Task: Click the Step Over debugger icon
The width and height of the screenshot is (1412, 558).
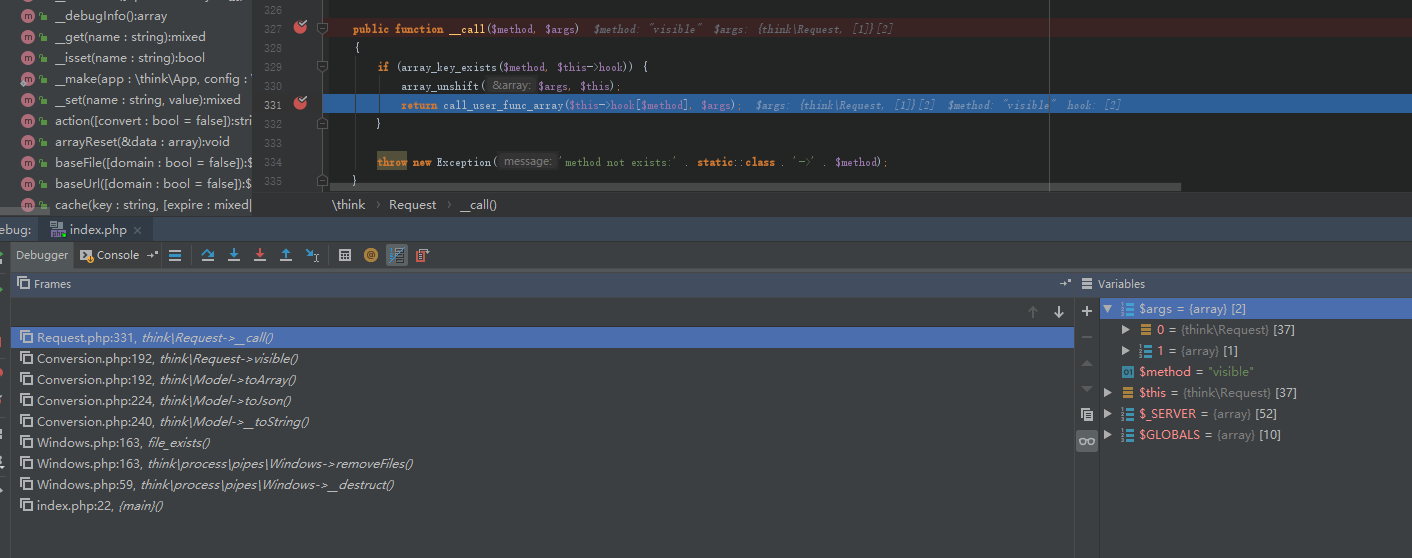Action: 208,255
